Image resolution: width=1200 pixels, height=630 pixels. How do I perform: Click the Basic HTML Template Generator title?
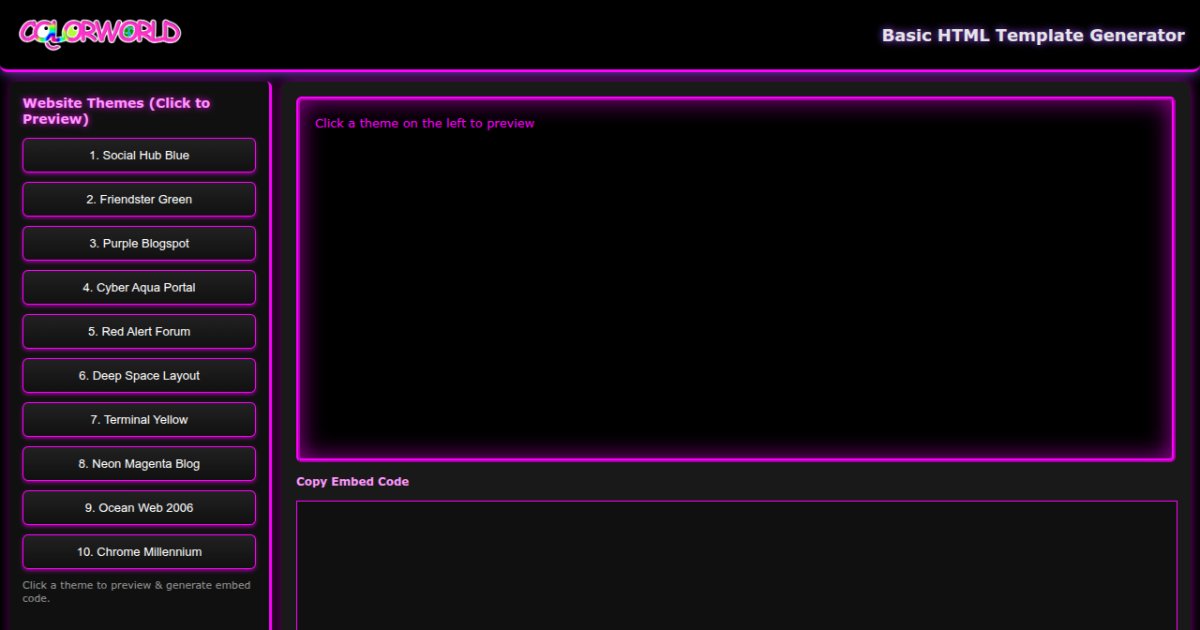pos(1033,35)
